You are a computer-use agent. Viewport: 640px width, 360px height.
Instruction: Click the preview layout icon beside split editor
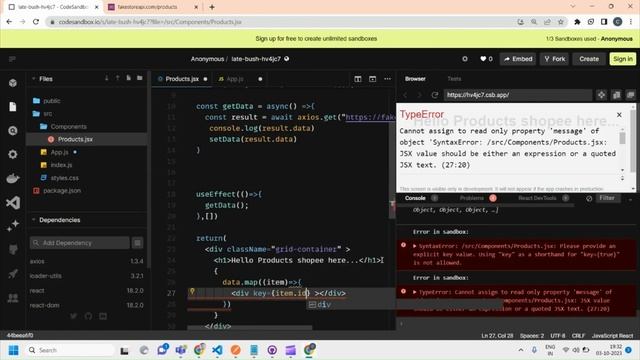pyautogui.click(x=373, y=79)
